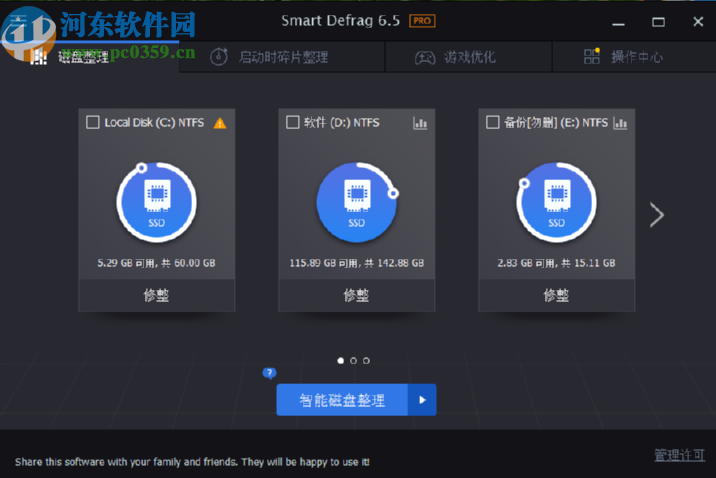The image size is (716, 478).
Task: Click the blue question mark help bubble
Action: (269, 373)
